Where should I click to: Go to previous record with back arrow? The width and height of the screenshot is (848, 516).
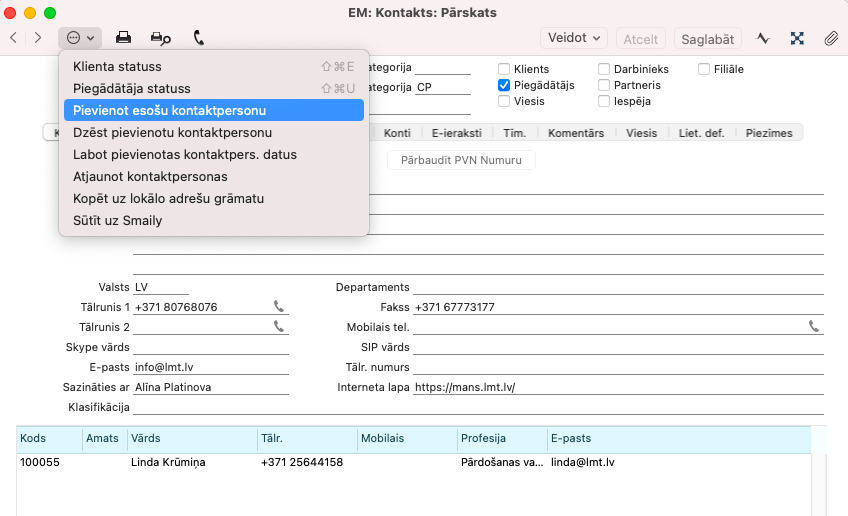click(x=14, y=38)
